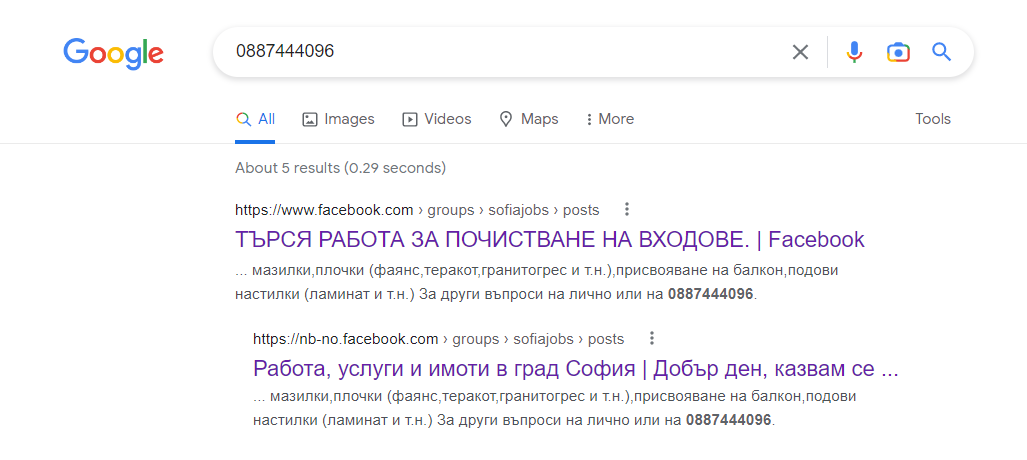
Task: Click the https://www.facebook.com breadcrumb URL
Action: click(324, 210)
